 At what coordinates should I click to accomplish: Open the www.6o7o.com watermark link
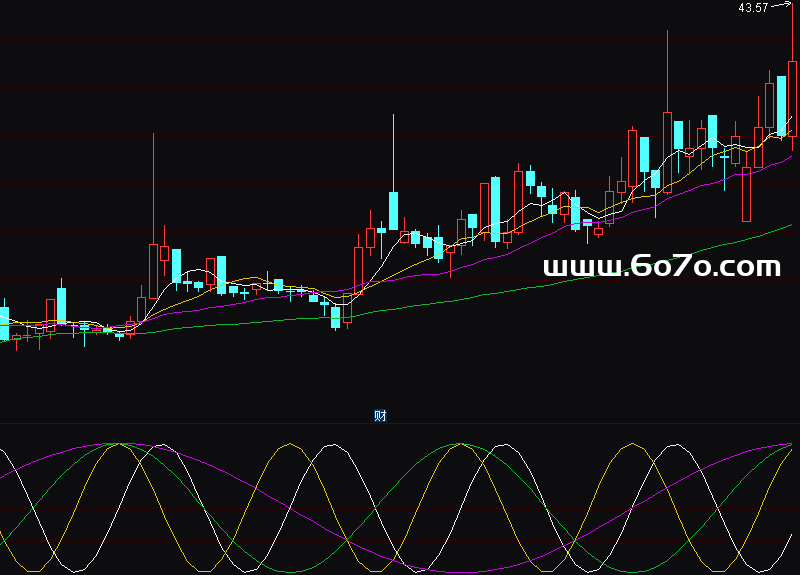click(x=661, y=267)
